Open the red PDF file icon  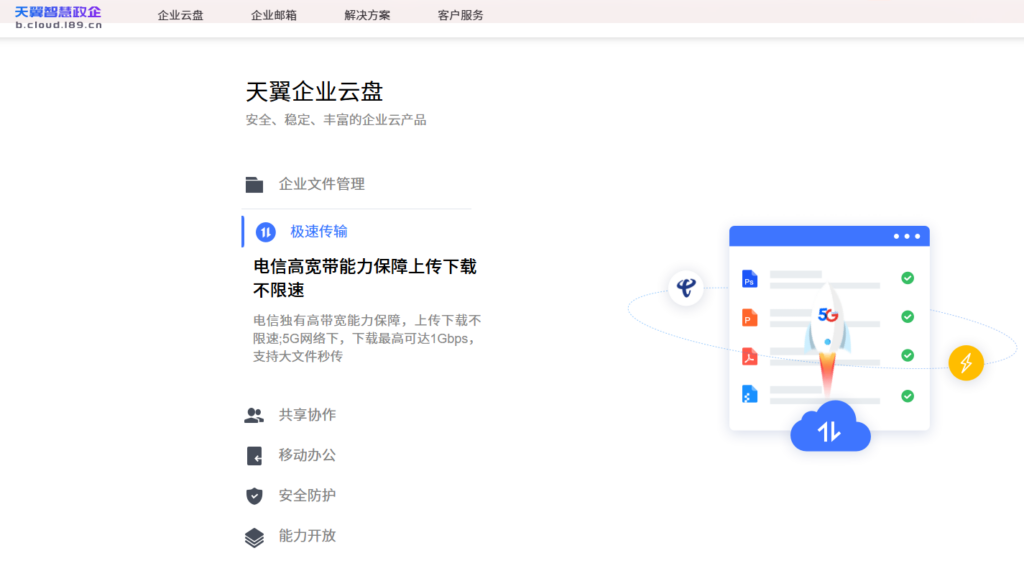(x=751, y=356)
